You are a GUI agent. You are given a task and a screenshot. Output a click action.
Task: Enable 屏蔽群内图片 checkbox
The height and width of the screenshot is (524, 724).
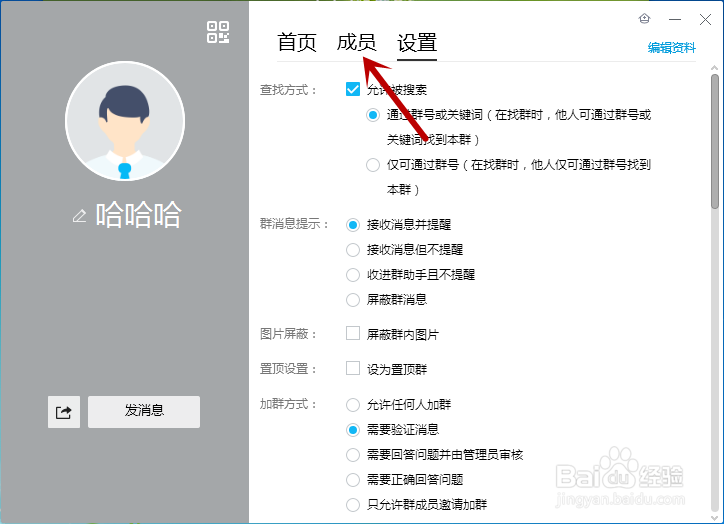[353, 333]
